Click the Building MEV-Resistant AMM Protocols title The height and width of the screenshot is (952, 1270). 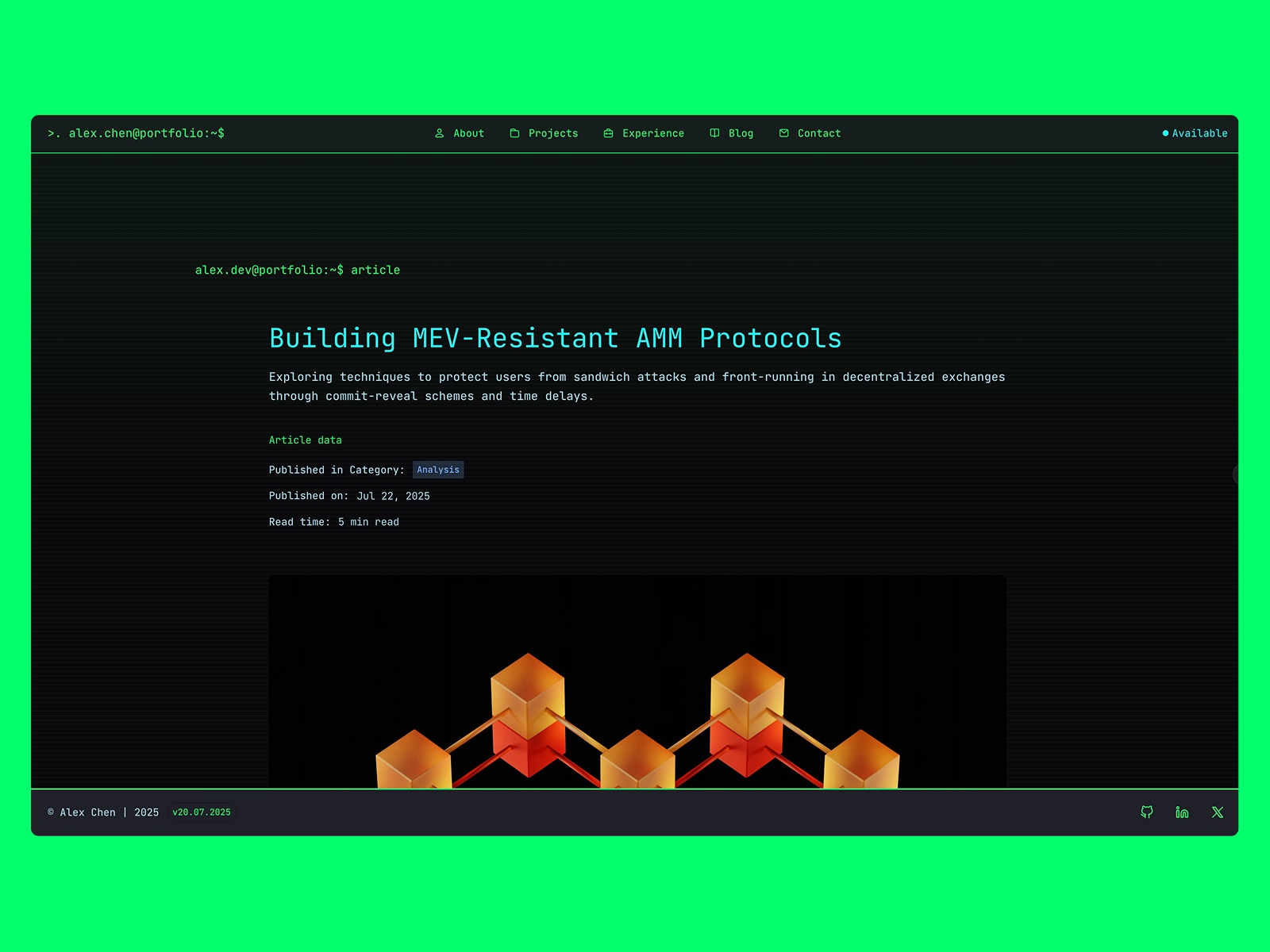pos(555,339)
